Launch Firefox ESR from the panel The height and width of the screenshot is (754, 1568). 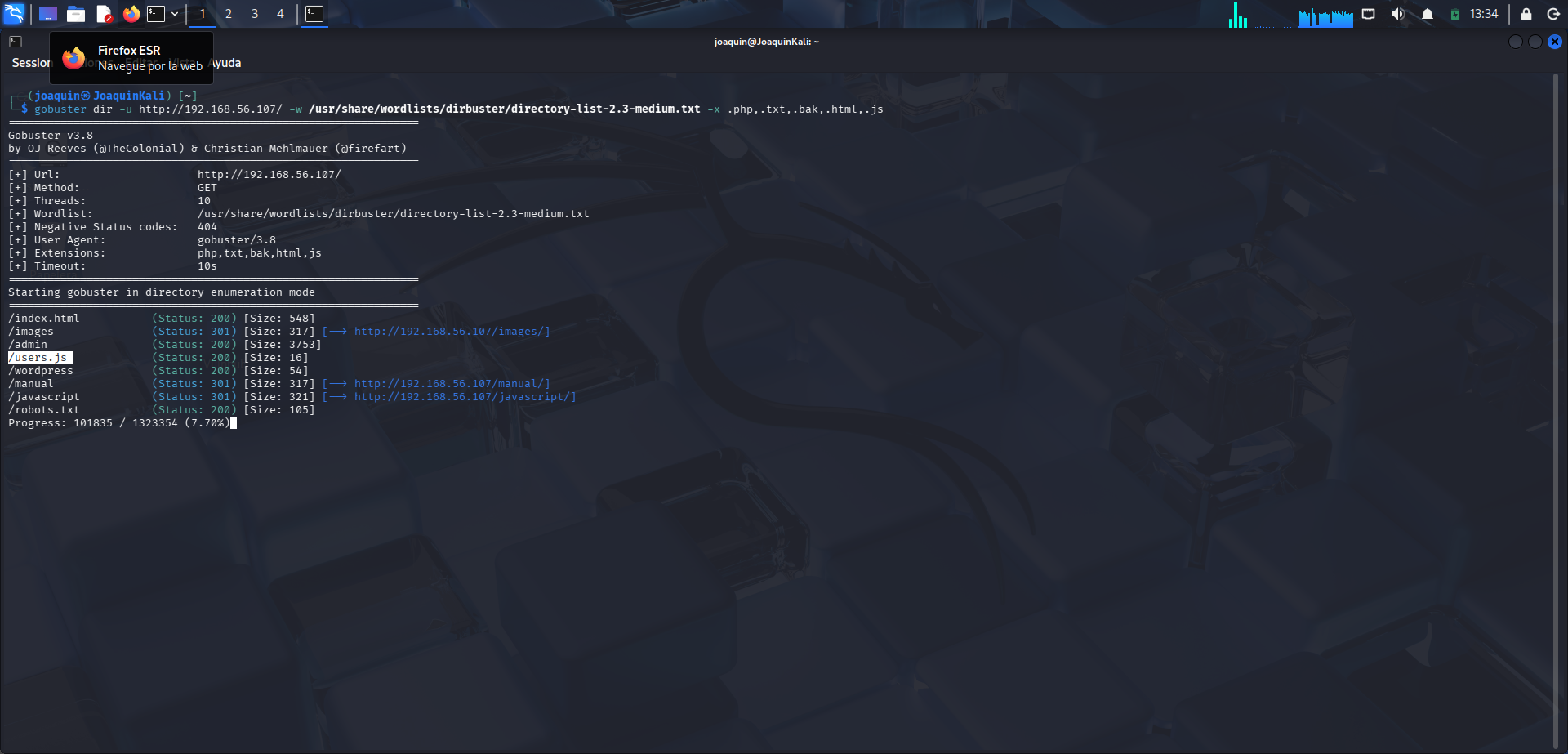[132, 14]
